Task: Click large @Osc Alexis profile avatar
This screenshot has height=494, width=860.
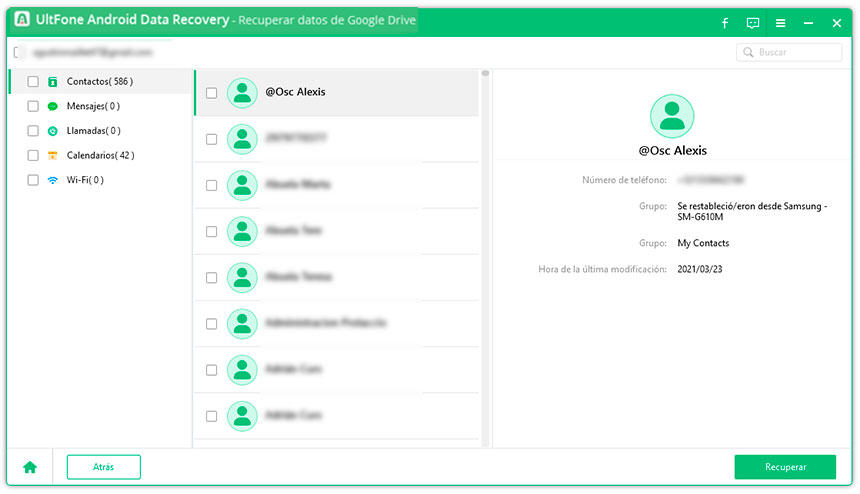Action: tap(672, 116)
